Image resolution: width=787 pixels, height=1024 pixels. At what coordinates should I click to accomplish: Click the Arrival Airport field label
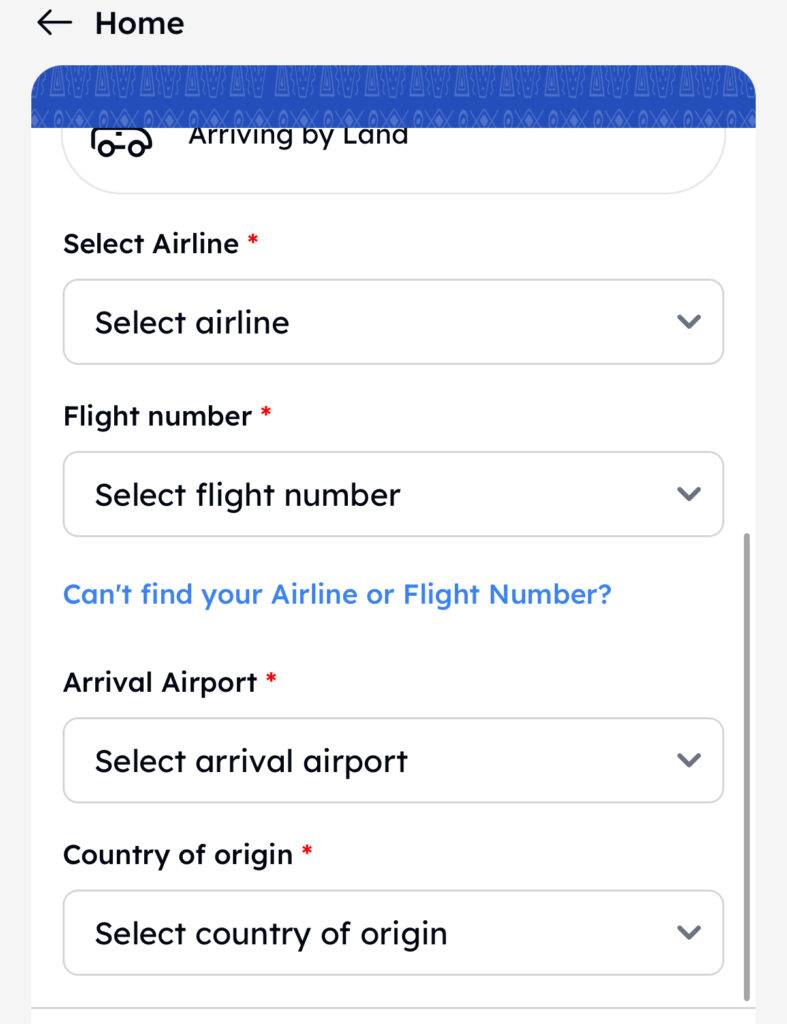pos(160,683)
